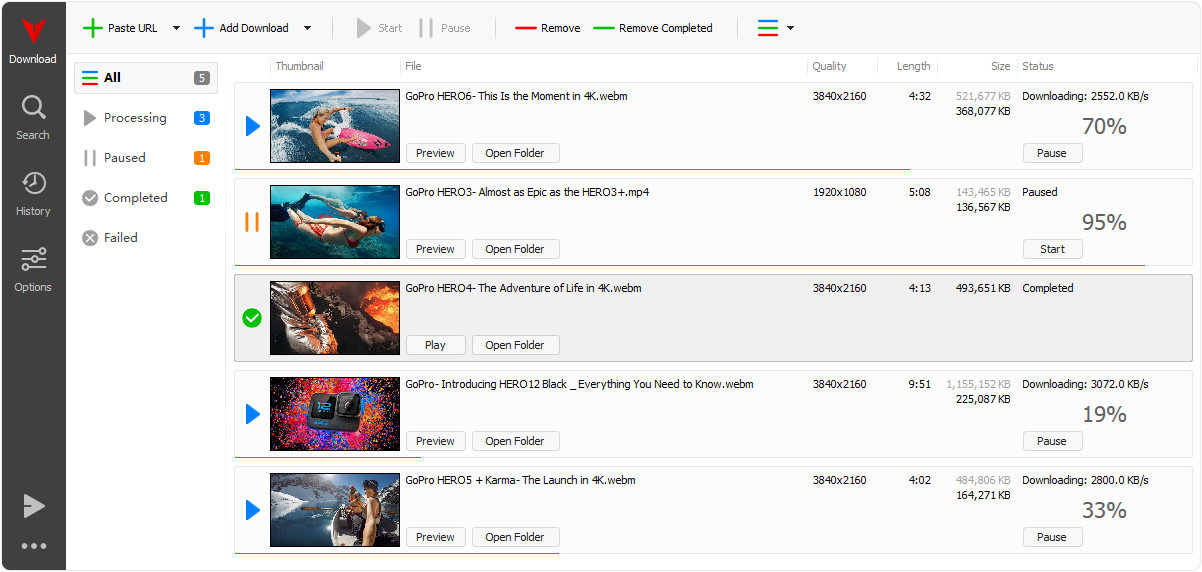Pause the GoPro HERO6 download
Image resolution: width=1202 pixels, height=572 pixels.
click(x=1052, y=153)
